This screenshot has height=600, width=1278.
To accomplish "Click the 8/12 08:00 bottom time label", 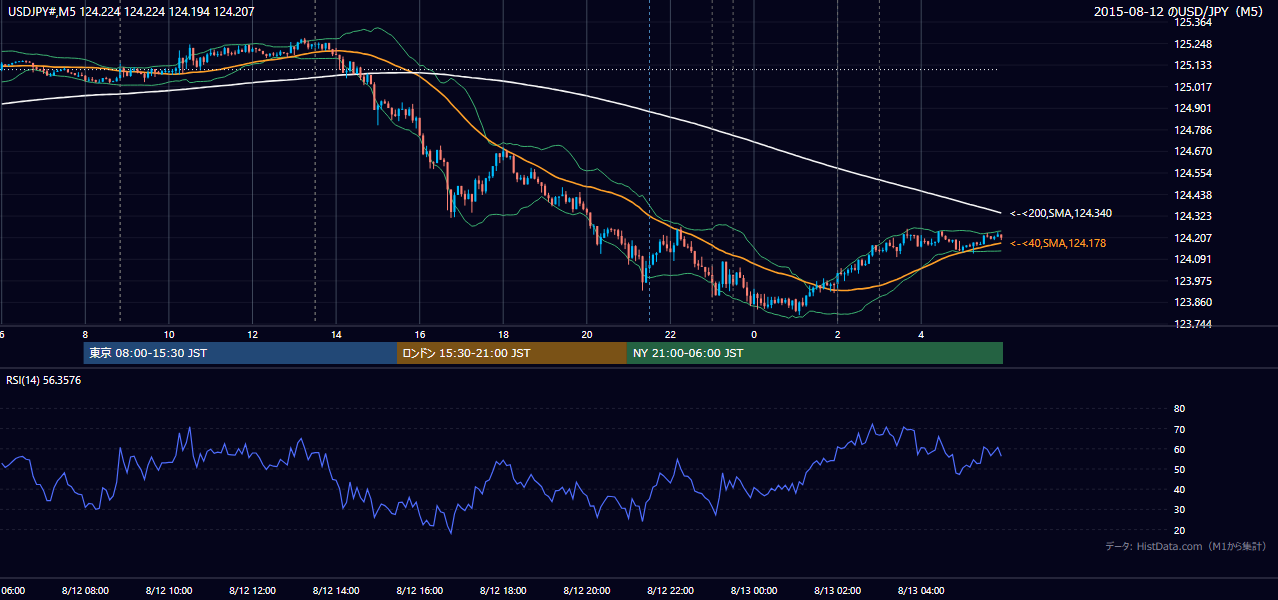I will pos(85,590).
